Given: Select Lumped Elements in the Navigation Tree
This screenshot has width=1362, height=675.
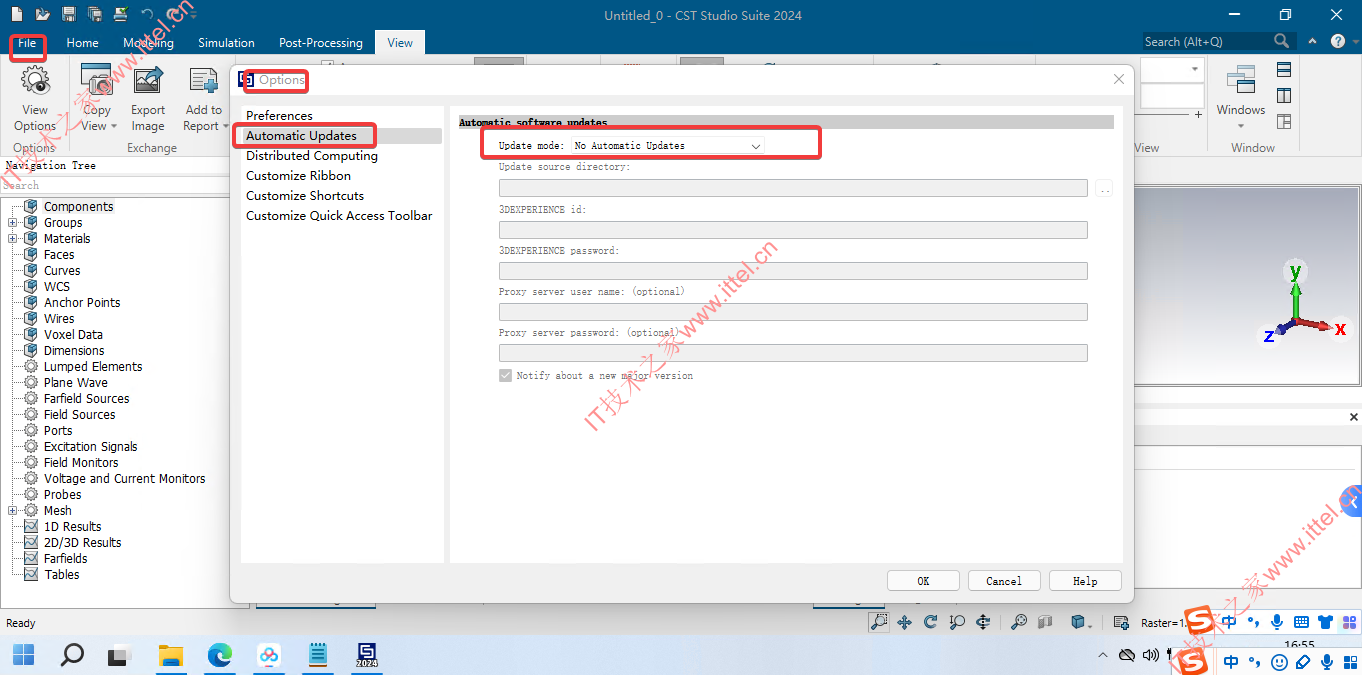Looking at the screenshot, I should [93, 367].
